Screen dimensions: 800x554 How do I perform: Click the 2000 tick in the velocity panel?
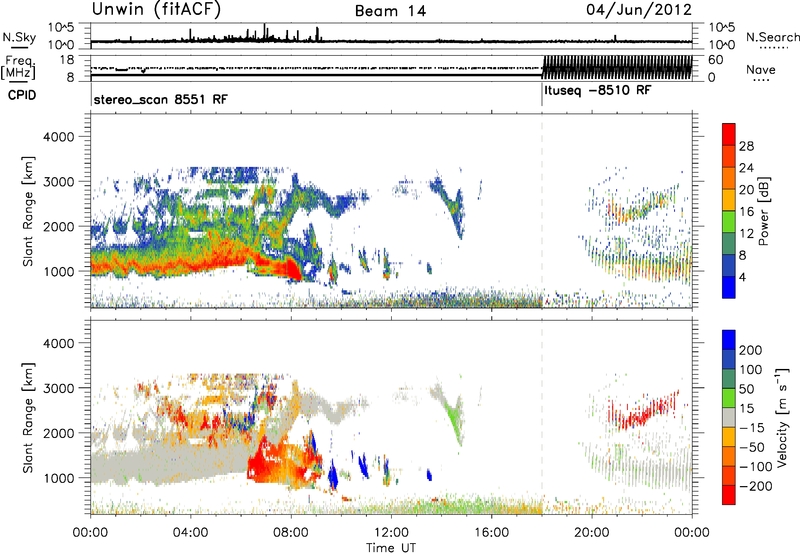point(59,433)
